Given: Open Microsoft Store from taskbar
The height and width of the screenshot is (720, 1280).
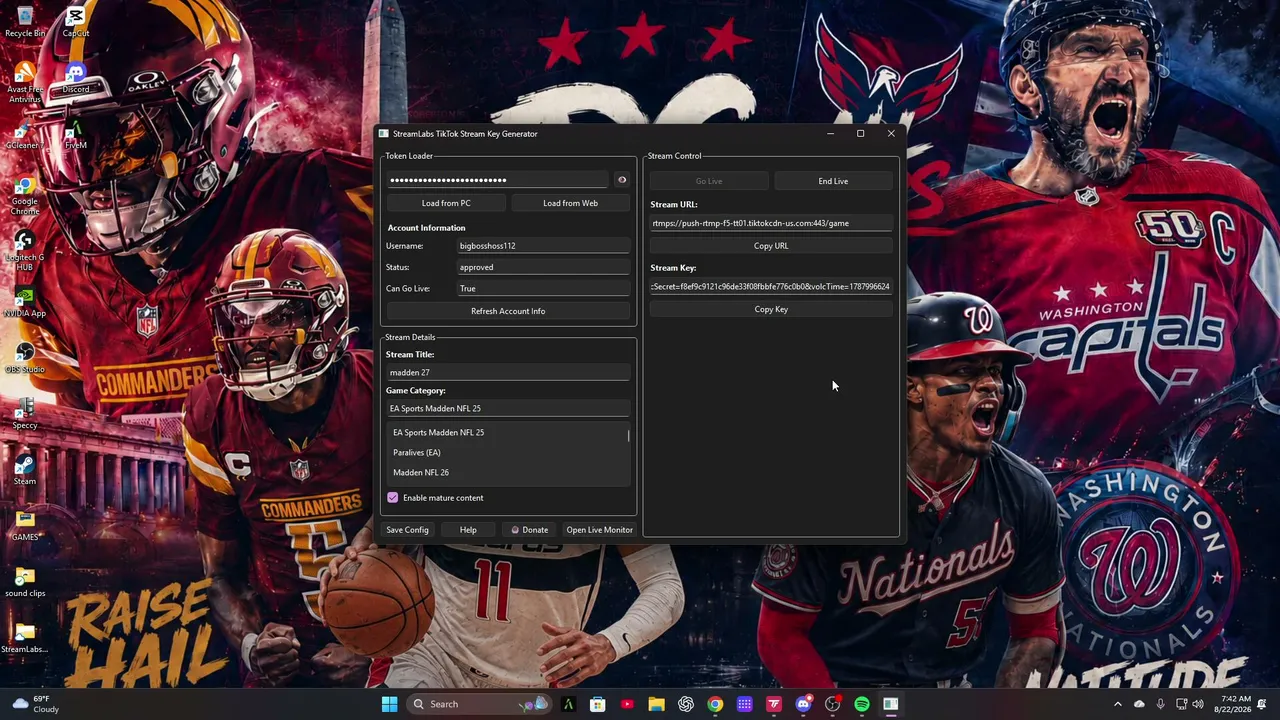Looking at the screenshot, I should [597, 704].
